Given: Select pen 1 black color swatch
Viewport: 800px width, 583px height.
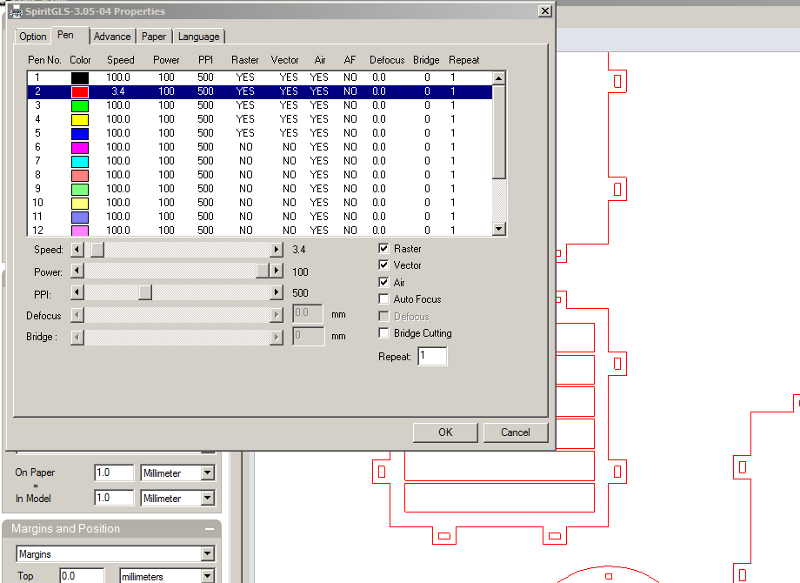Looking at the screenshot, I should coord(80,78).
